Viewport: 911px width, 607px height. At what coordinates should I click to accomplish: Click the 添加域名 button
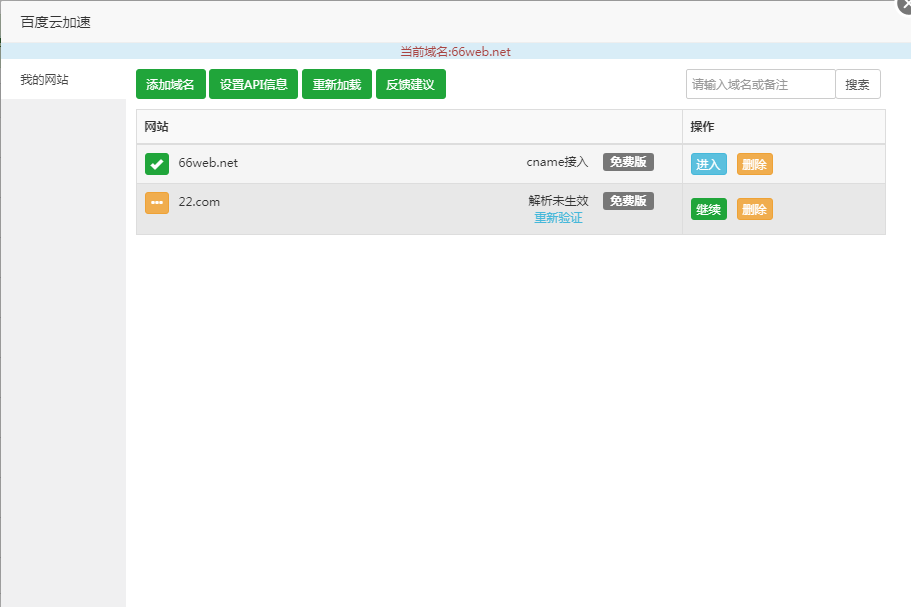click(171, 84)
